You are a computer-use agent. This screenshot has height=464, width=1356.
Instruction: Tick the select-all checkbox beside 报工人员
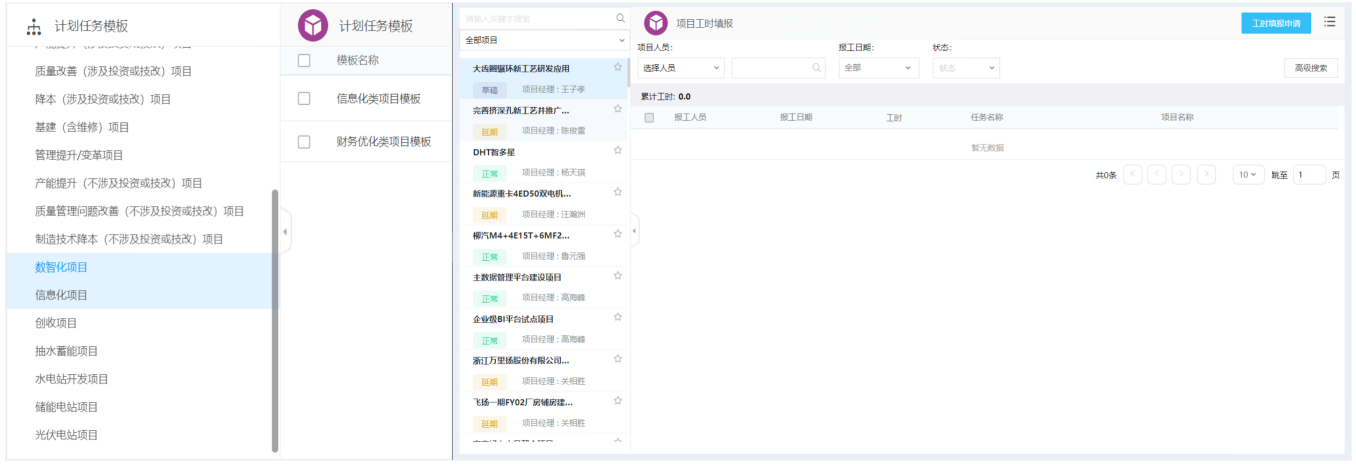tap(649, 117)
